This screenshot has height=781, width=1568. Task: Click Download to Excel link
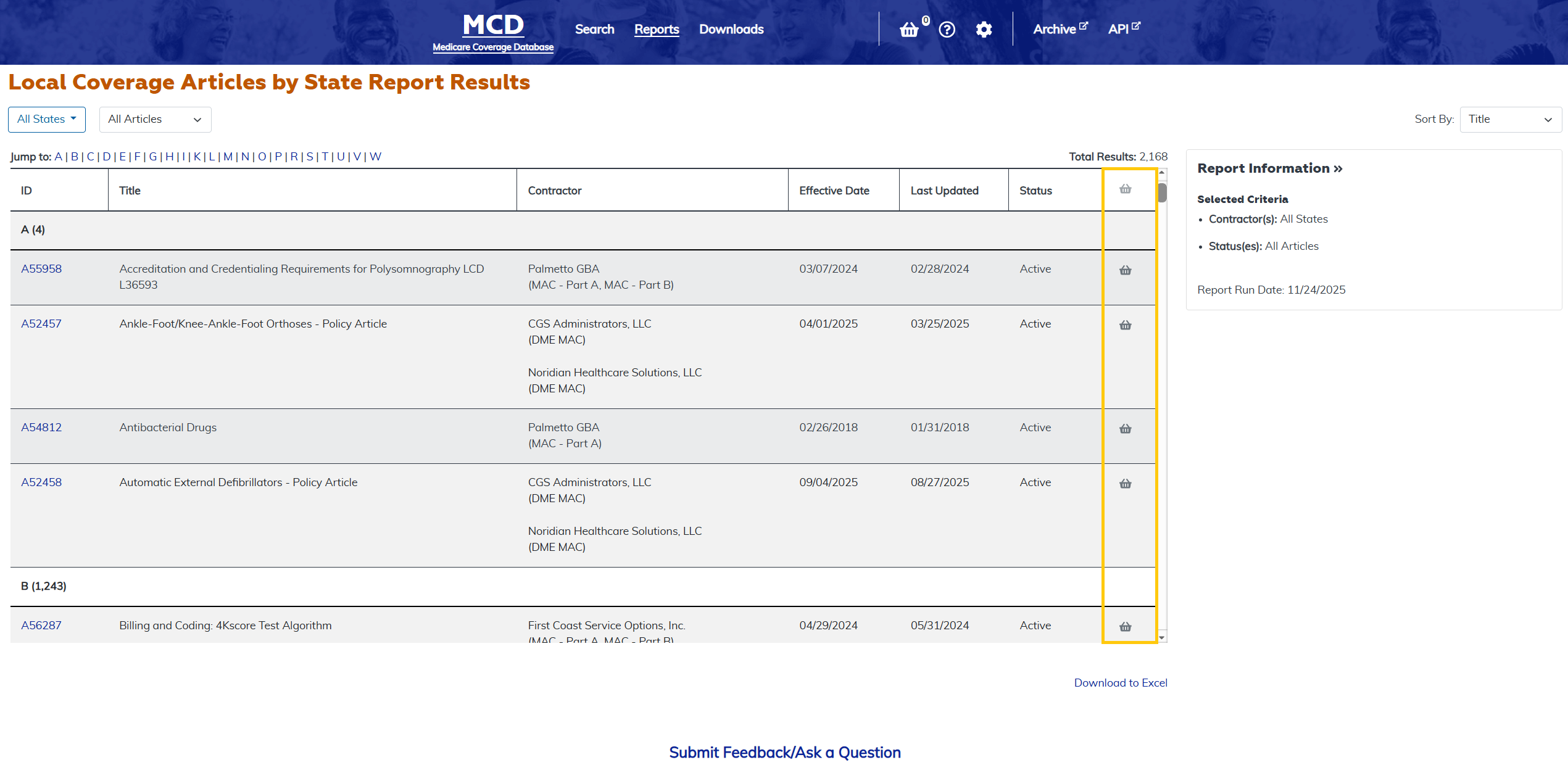tap(1120, 683)
